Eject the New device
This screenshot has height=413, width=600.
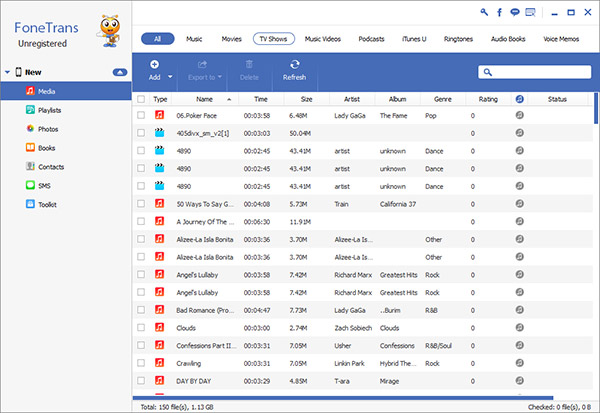pos(119,72)
